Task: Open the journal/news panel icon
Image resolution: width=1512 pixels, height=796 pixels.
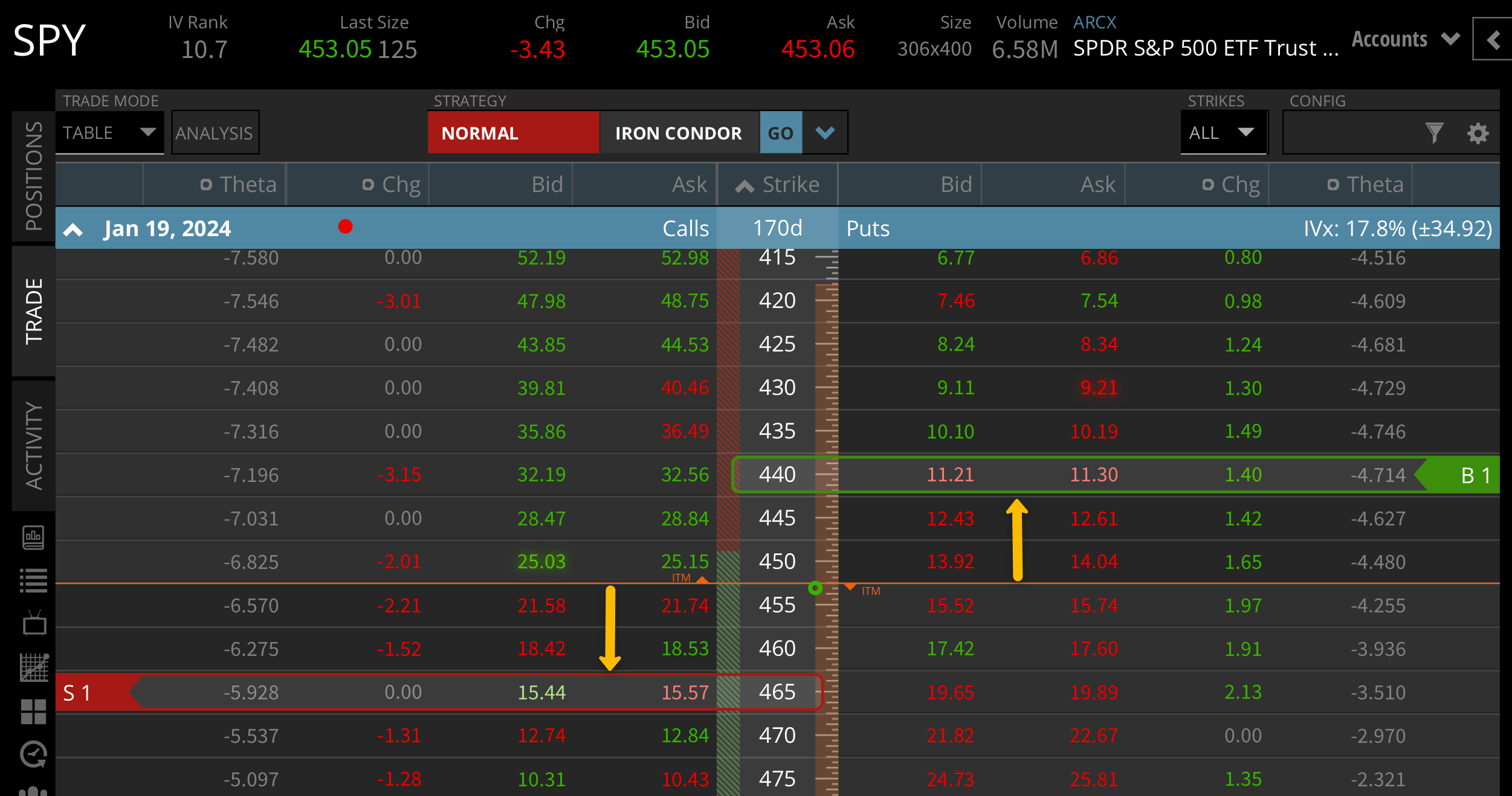Action: [x=33, y=537]
